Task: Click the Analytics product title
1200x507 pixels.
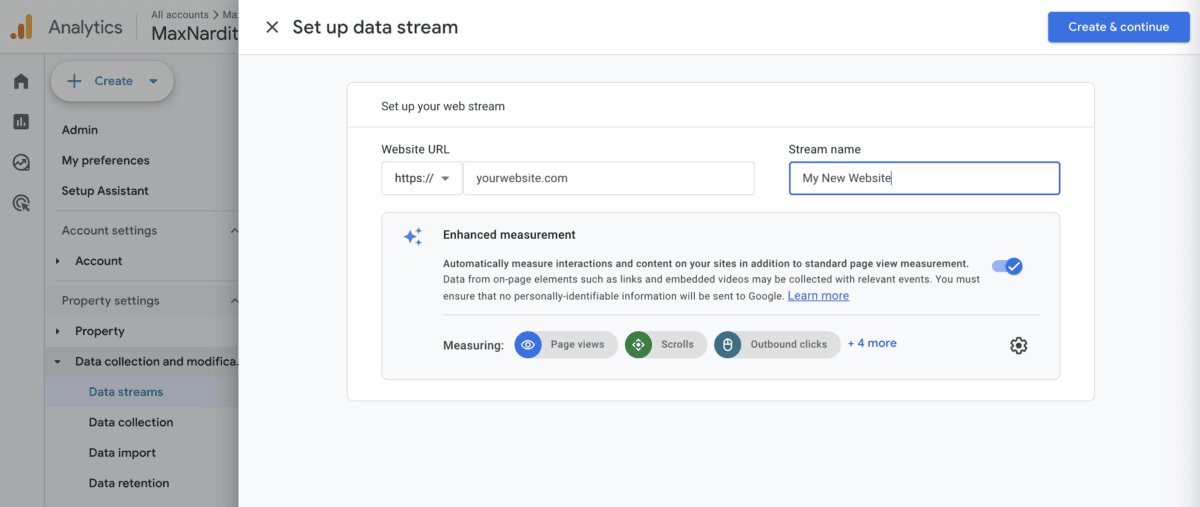Action: [85, 27]
